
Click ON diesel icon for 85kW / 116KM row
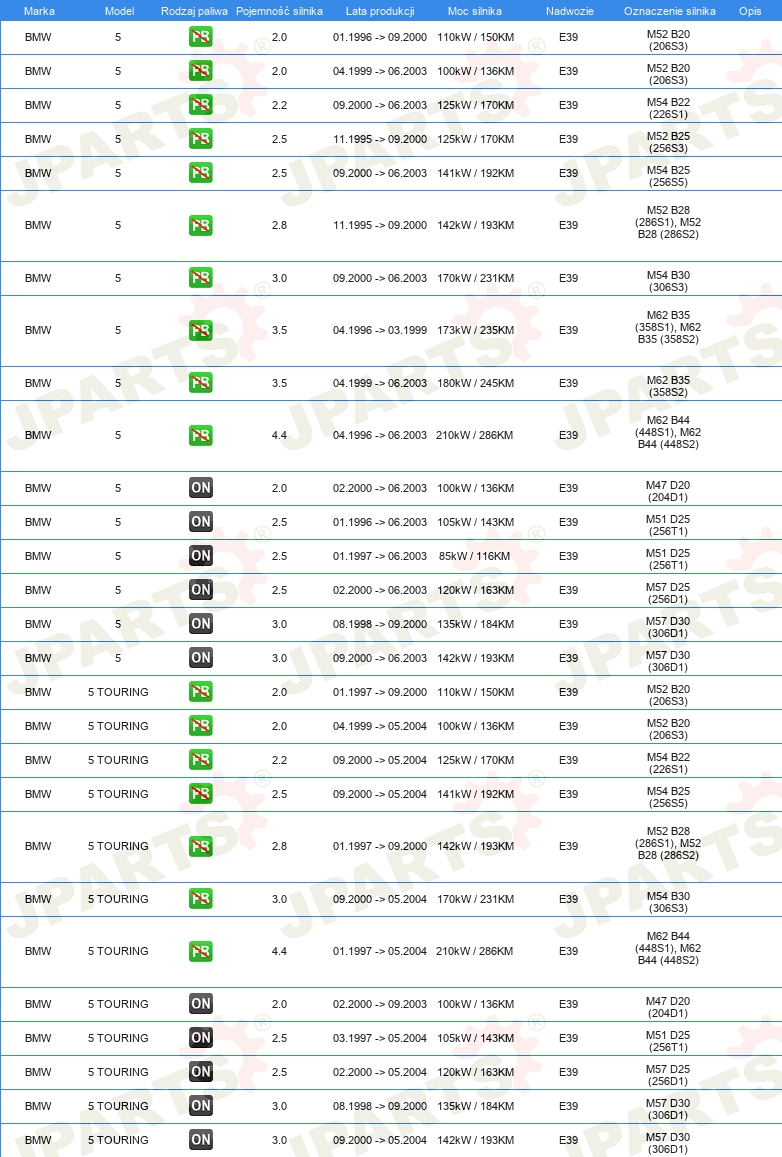coord(201,556)
